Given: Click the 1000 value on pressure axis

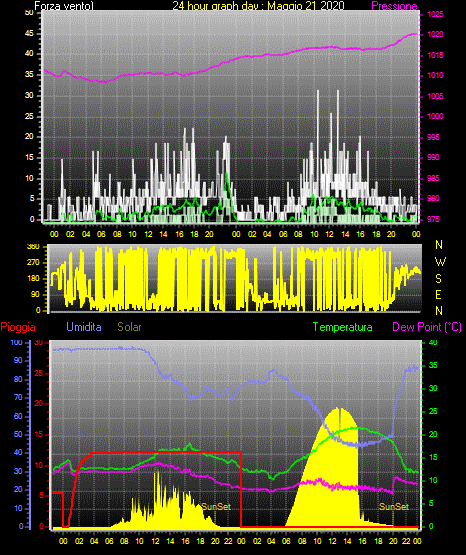Looking at the screenshot, I should click(x=435, y=116).
